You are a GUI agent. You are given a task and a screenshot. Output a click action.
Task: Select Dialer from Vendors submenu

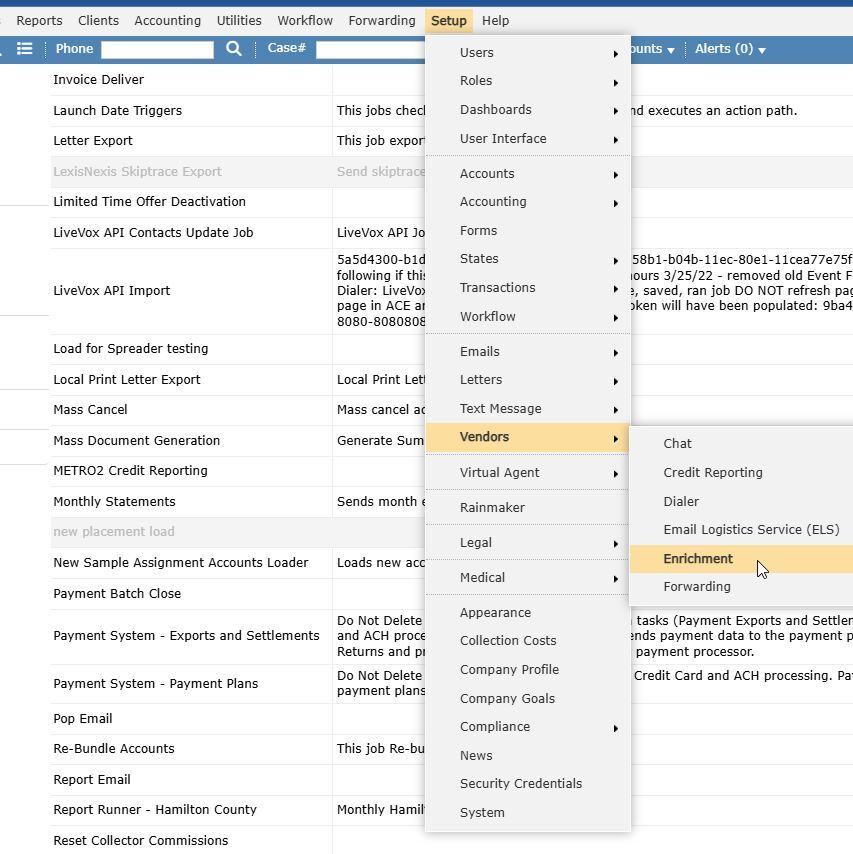tap(681, 501)
